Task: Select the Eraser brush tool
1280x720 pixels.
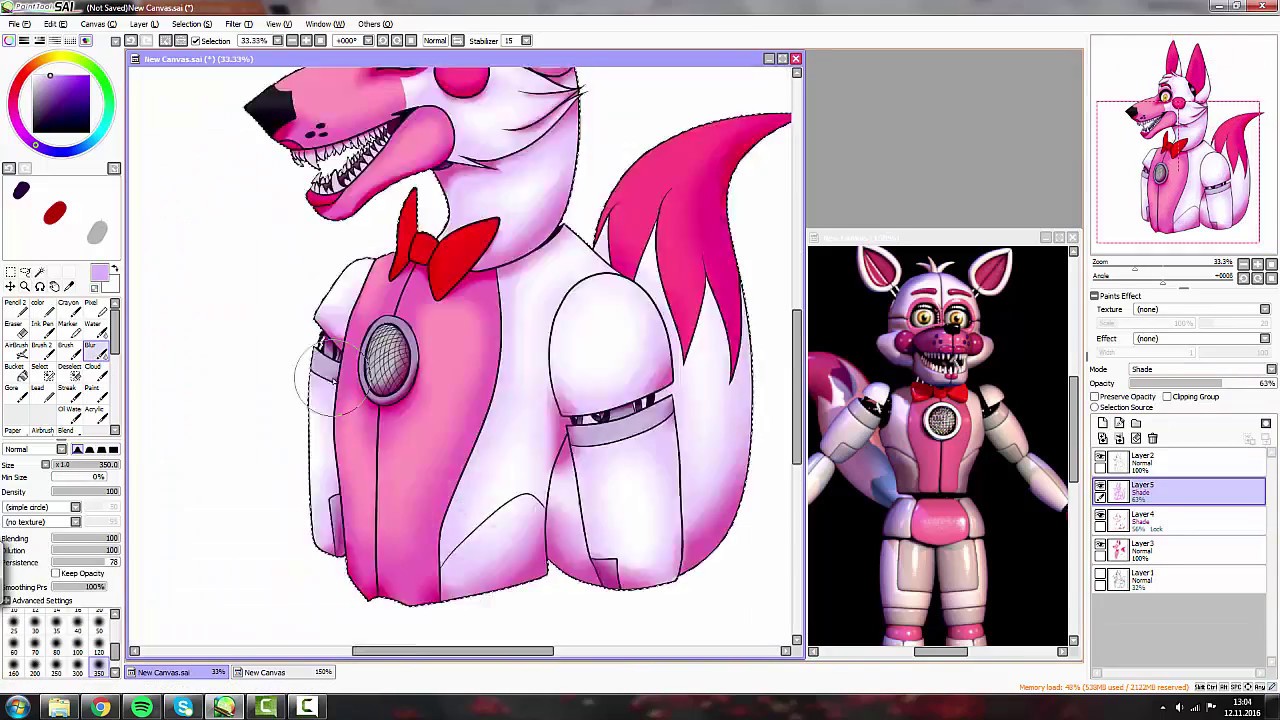Action: (x=16, y=331)
